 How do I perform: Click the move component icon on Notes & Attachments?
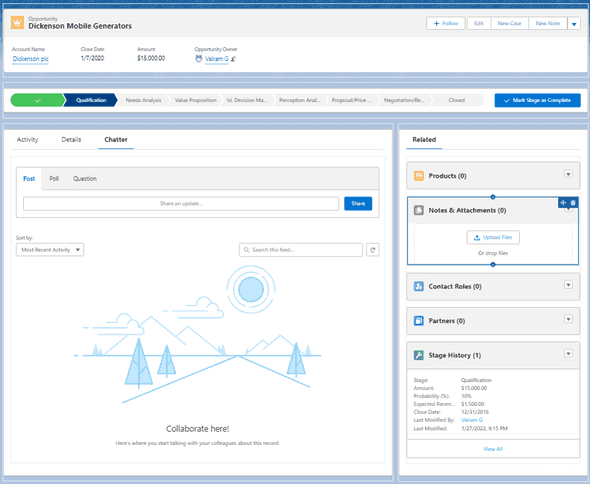563,203
